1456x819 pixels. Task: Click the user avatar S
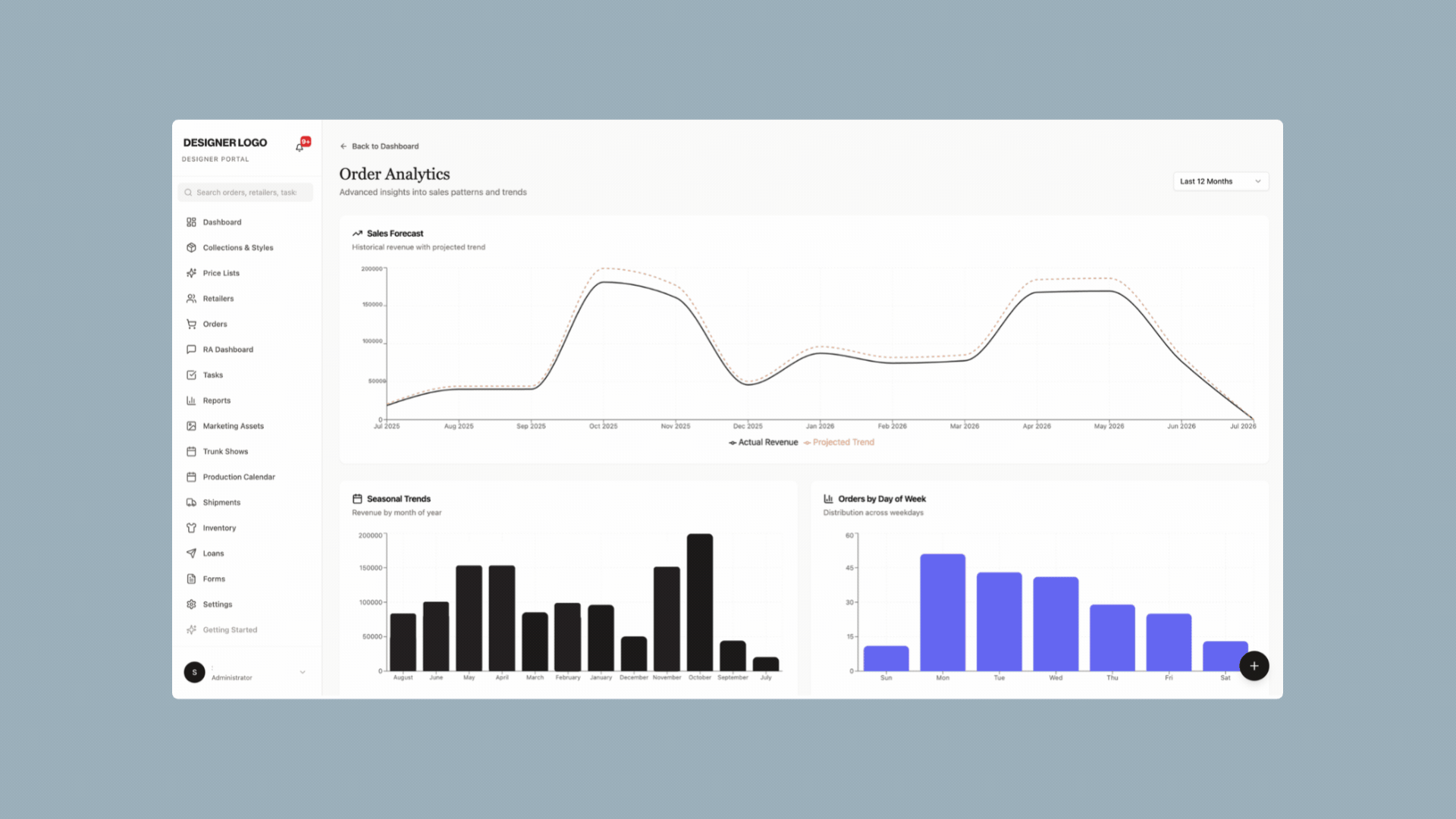point(194,673)
